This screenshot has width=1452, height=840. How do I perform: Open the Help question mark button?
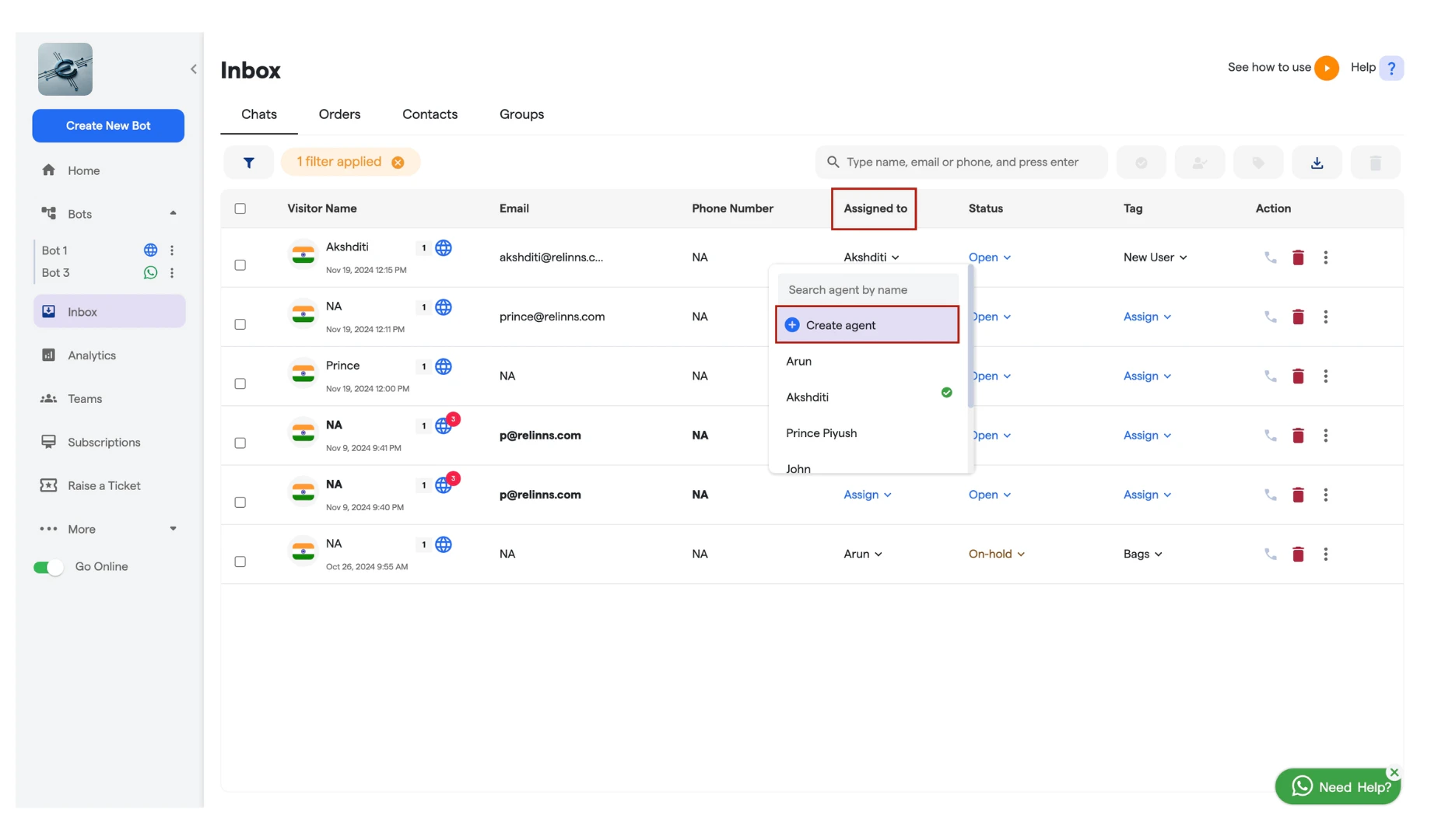click(1391, 68)
